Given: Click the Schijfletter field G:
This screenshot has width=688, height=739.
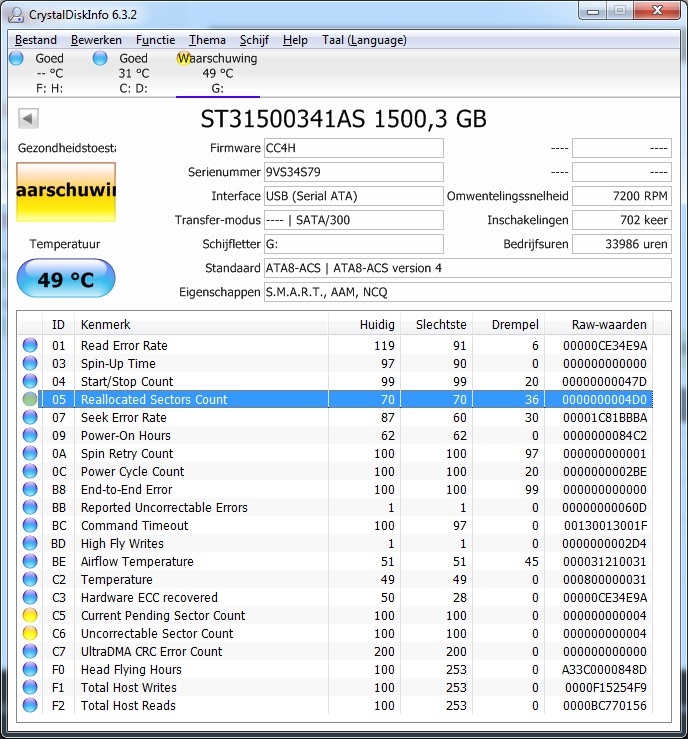Looking at the screenshot, I should pos(353,244).
